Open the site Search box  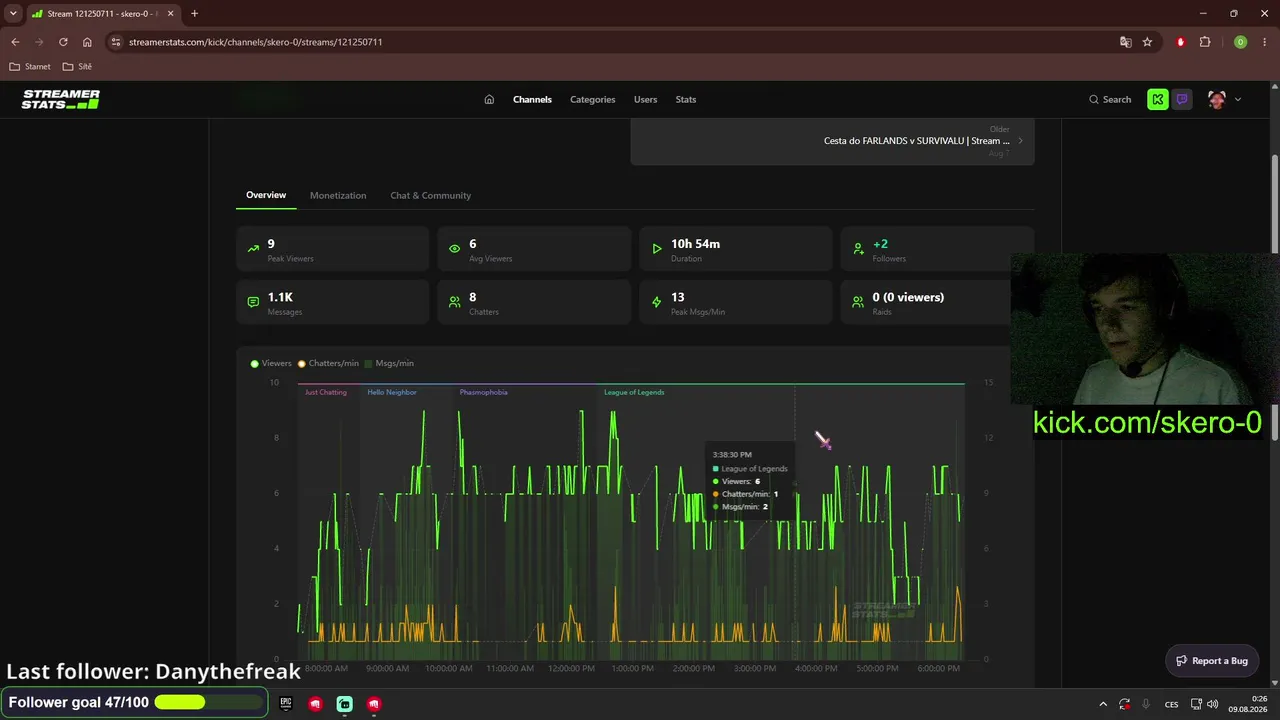(x=1110, y=99)
